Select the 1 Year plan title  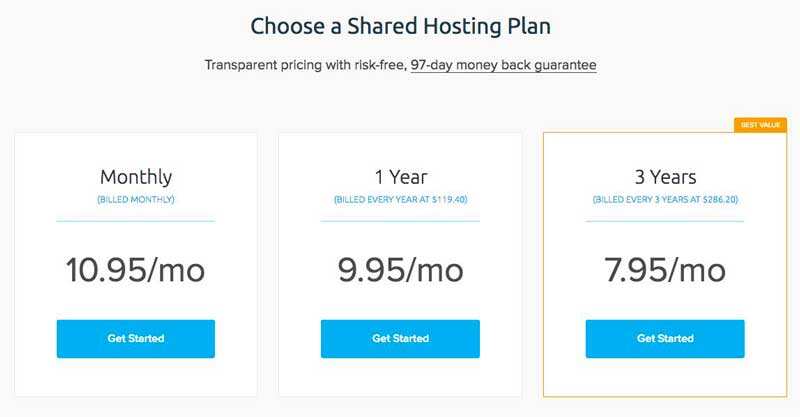(x=400, y=177)
